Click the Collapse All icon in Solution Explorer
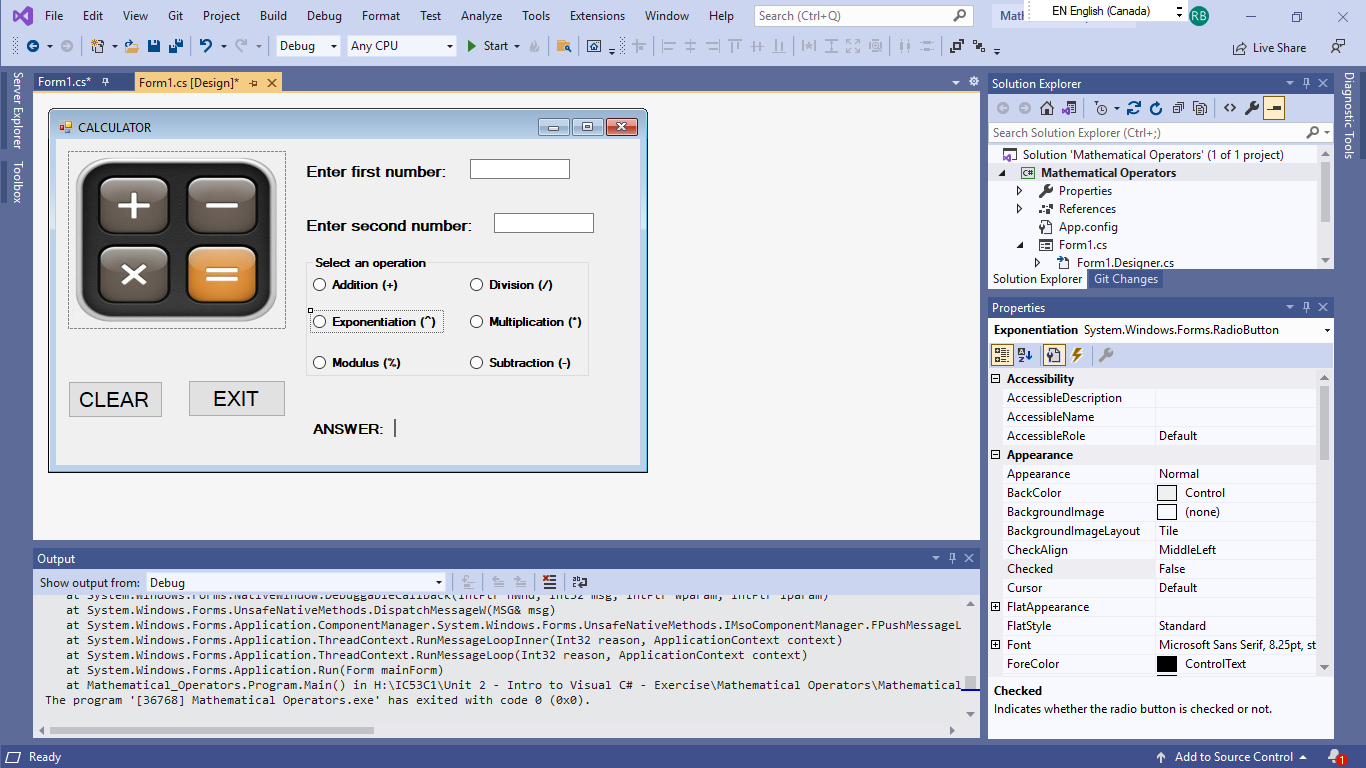Image resolution: width=1366 pixels, height=768 pixels. click(x=1178, y=108)
